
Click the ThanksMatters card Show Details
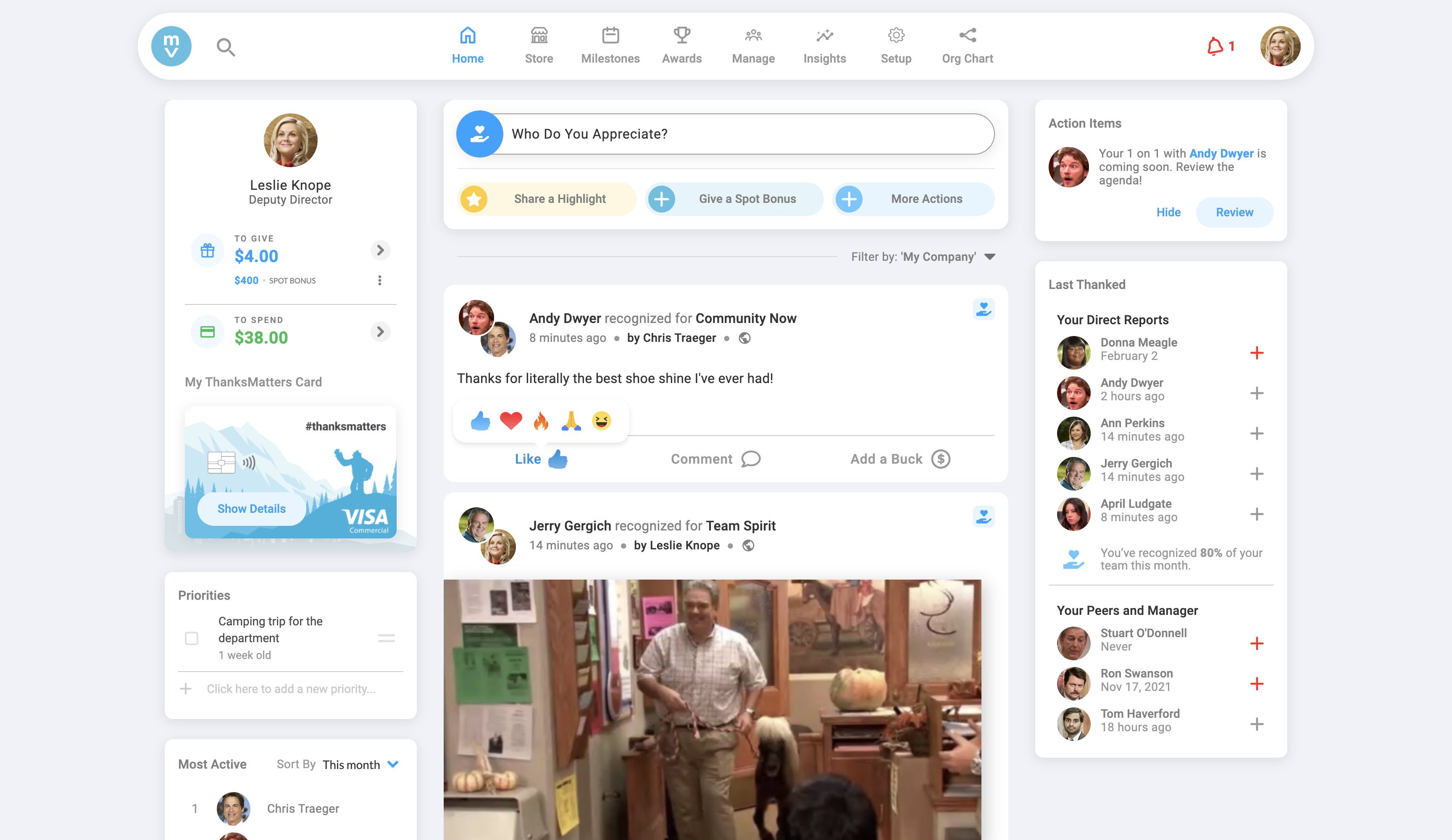tap(250, 509)
